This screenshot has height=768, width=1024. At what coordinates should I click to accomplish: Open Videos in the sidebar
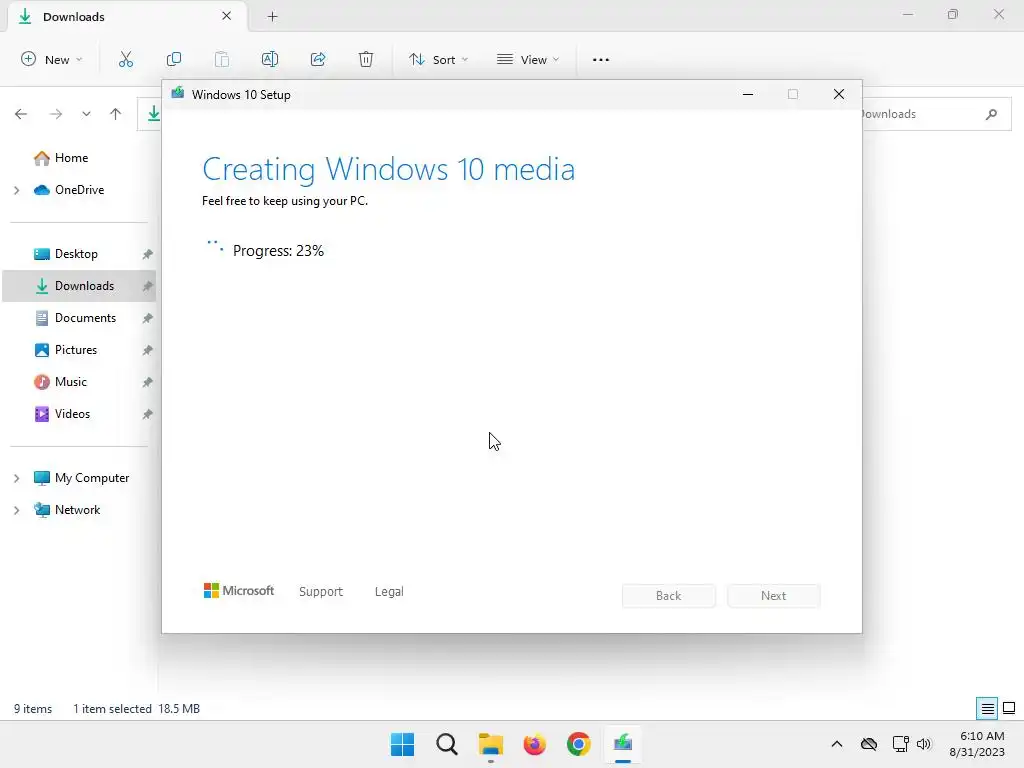72,414
